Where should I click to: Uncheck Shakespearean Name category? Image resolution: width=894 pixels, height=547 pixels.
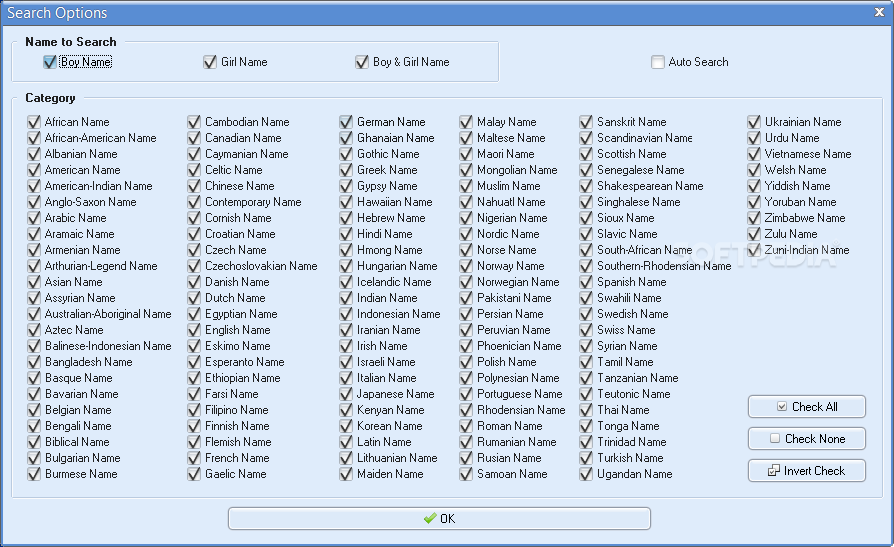(x=586, y=186)
